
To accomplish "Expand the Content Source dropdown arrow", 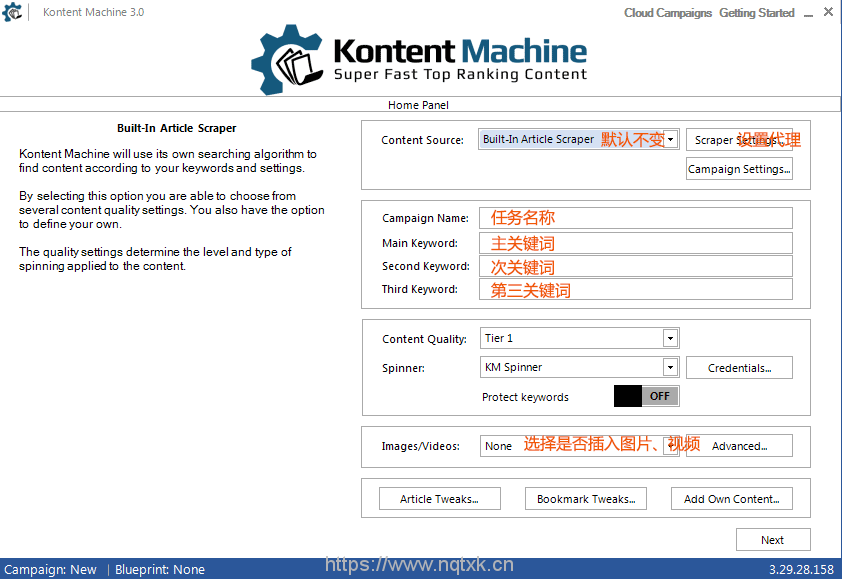I will click(671, 140).
